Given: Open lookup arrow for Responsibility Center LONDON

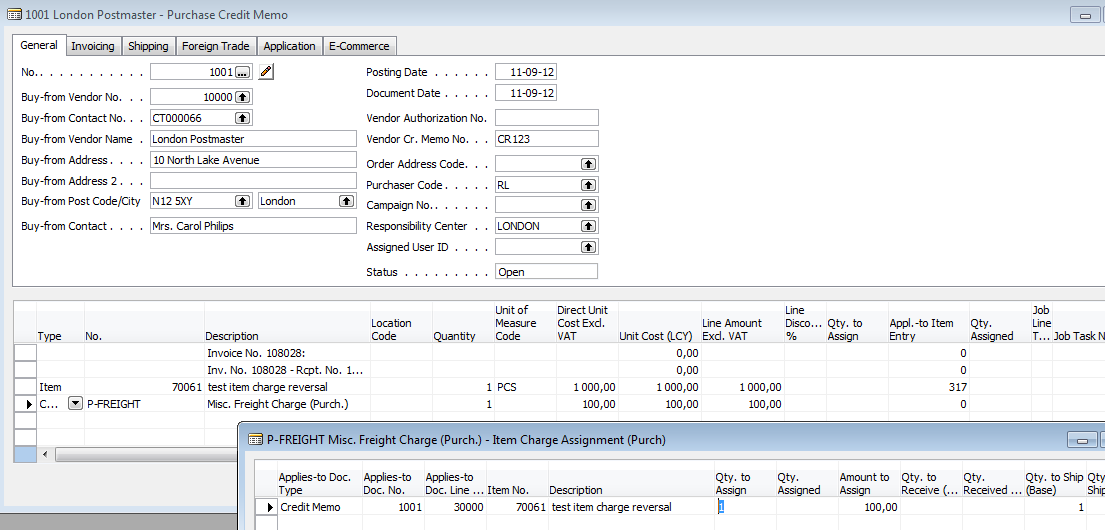Looking at the screenshot, I should point(588,226).
